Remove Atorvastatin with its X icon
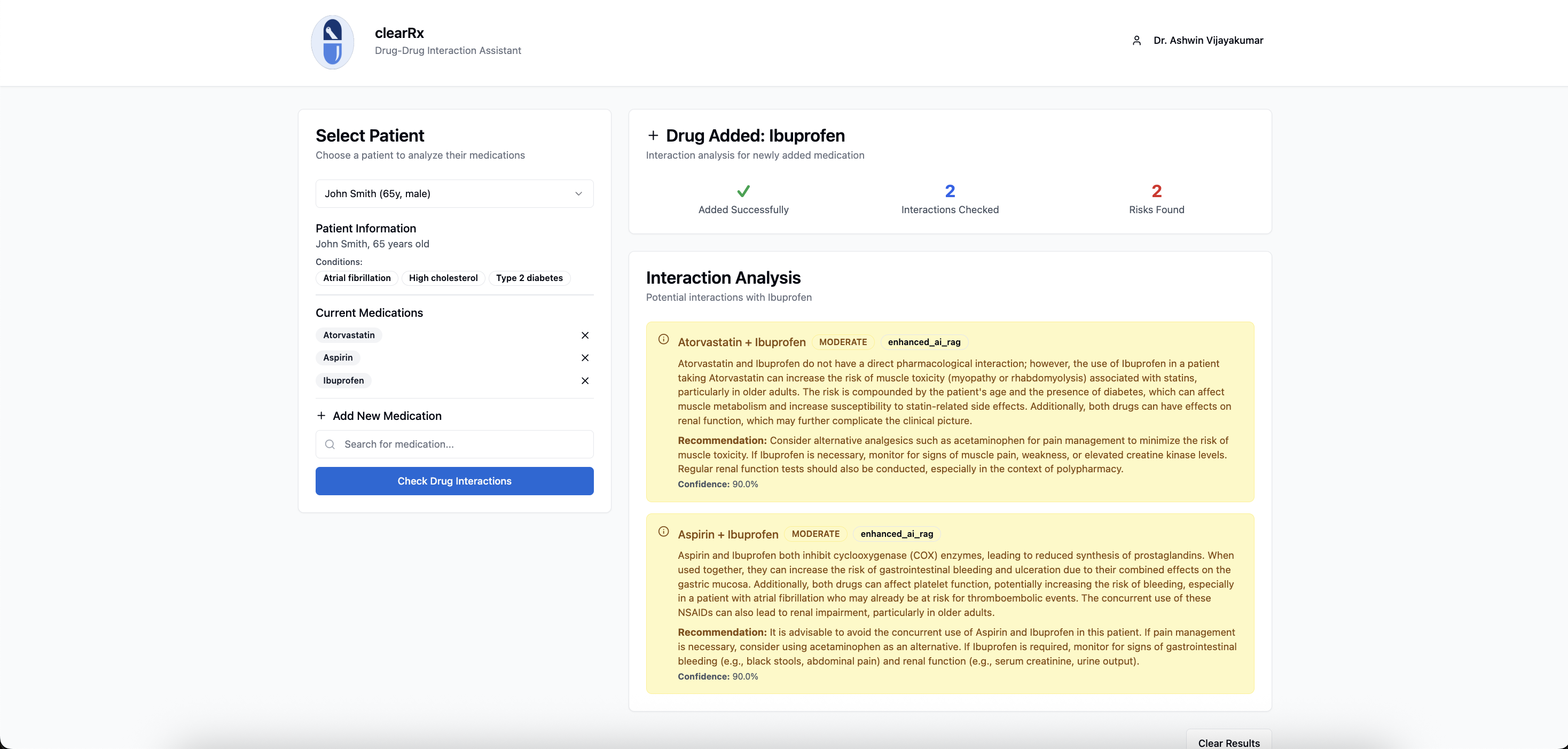The width and height of the screenshot is (1568, 749). tap(584, 336)
